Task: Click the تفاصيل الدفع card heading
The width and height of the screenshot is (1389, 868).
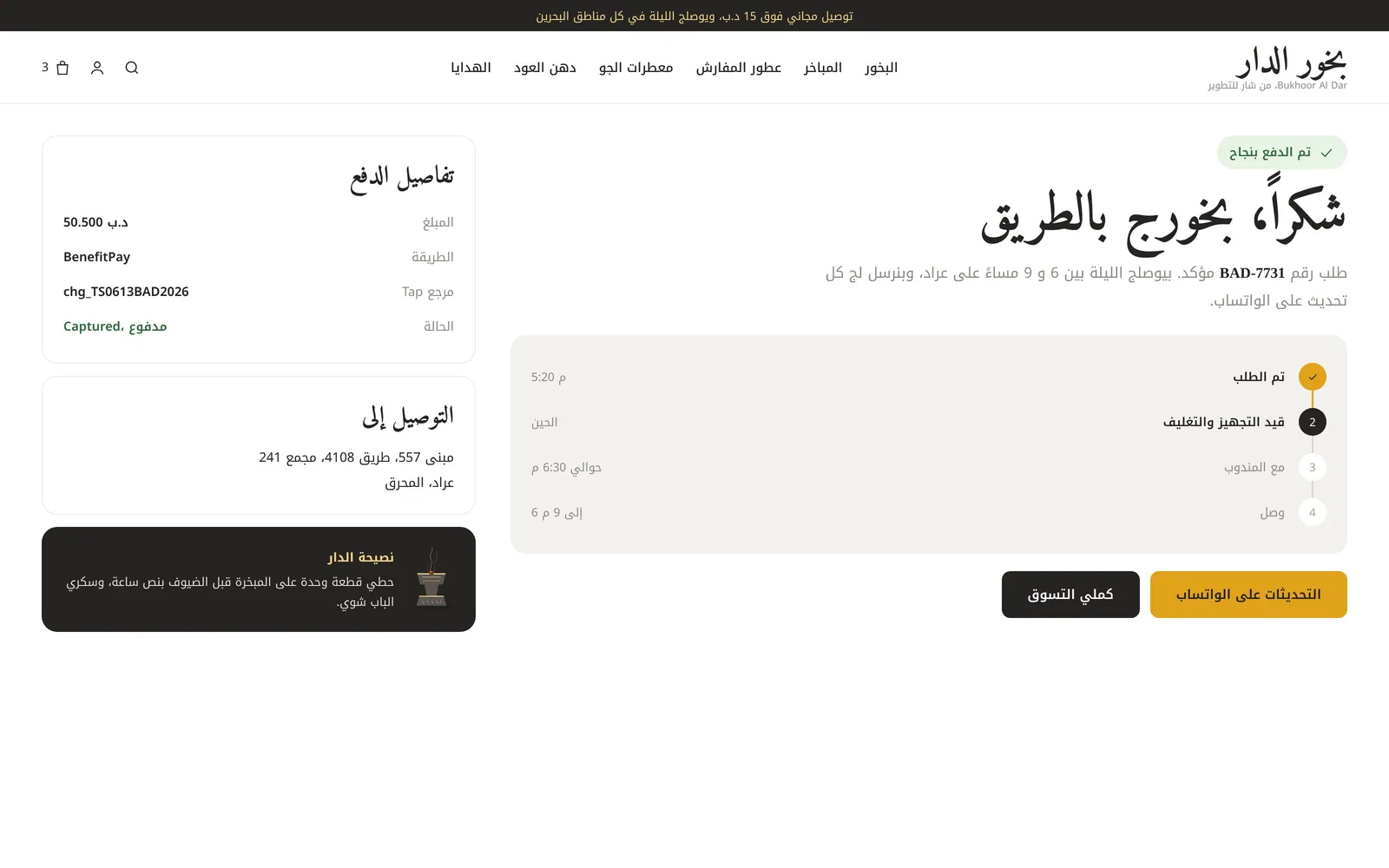Action: click(402, 177)
